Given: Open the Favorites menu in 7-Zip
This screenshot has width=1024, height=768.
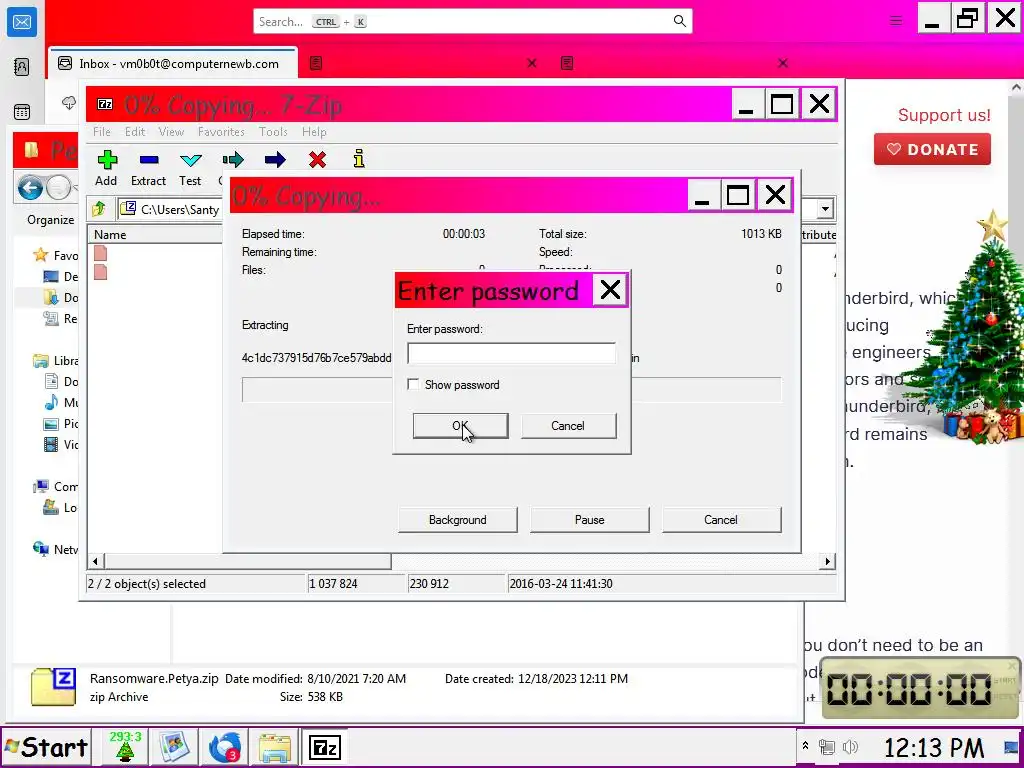Looking at the screenshot, I should coord(221,131).
